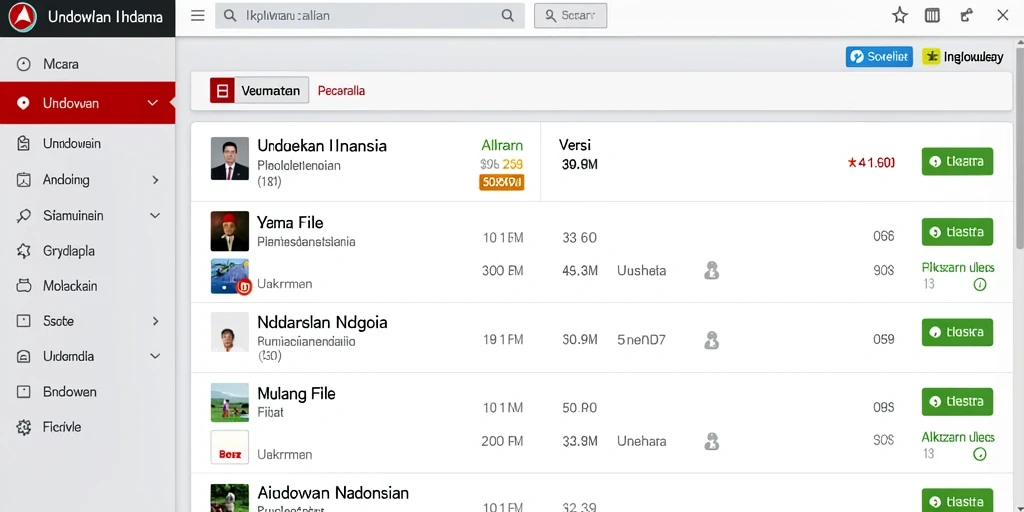
Task: Click the share icon in top bar
Action: [967, 16]
